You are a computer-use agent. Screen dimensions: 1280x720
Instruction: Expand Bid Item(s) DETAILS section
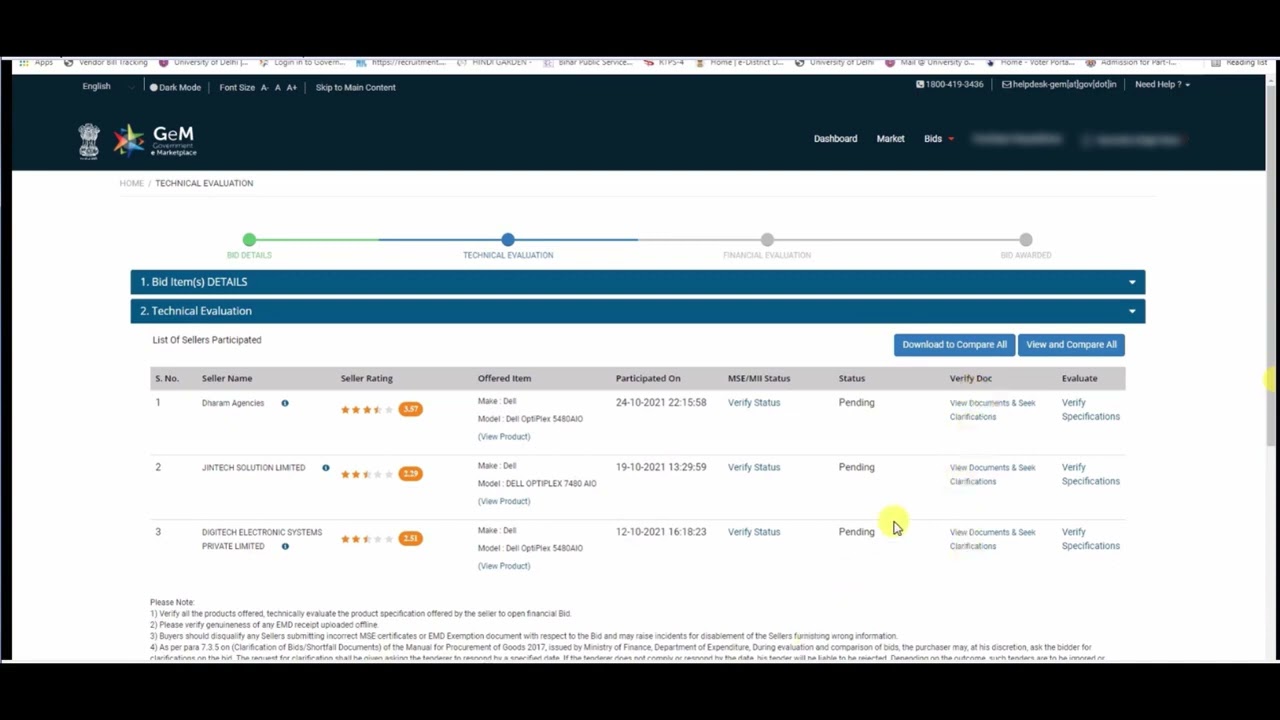[x=638, y=282]
